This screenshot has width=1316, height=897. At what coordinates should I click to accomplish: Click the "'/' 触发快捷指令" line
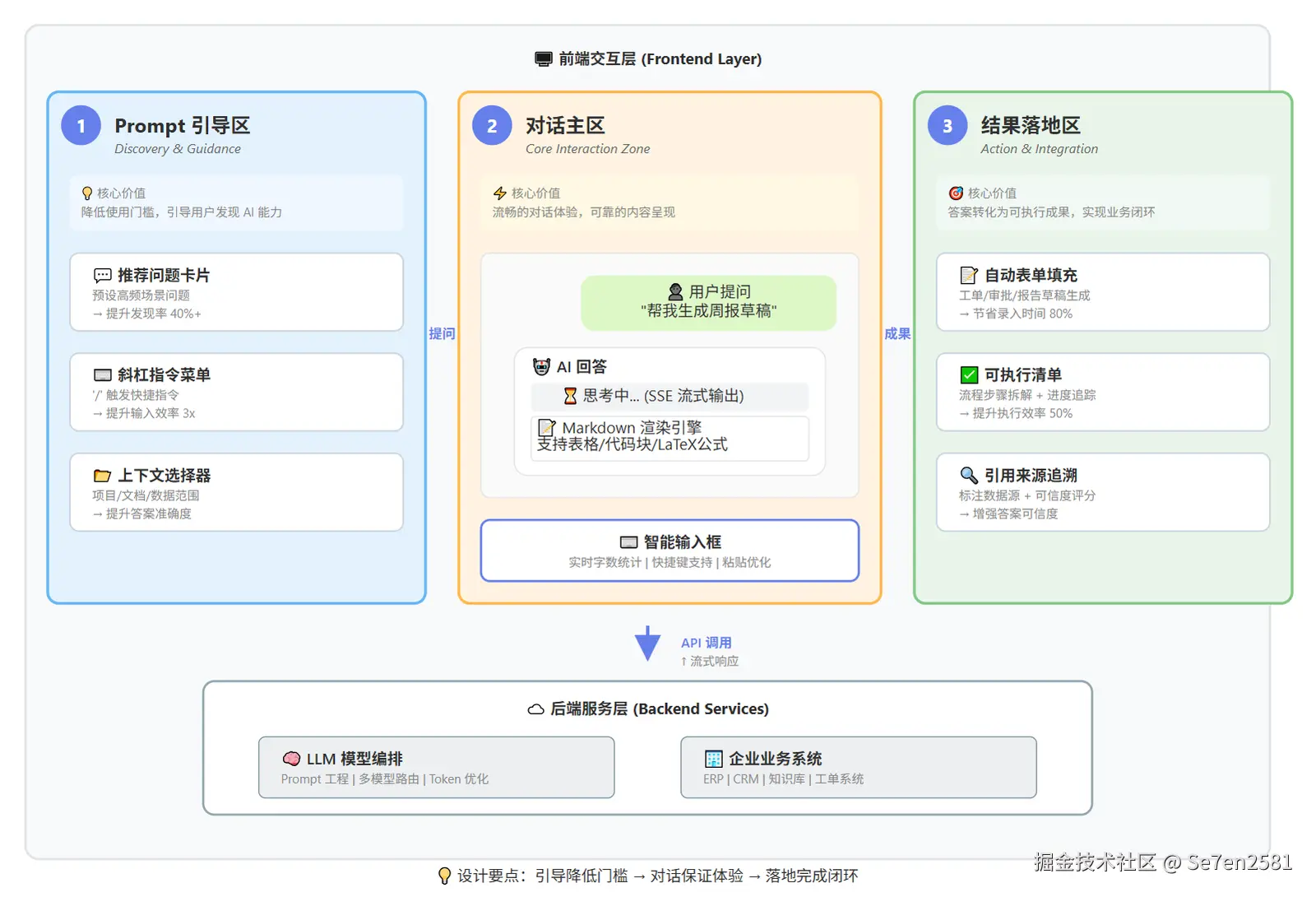click(x=136, y=395)
